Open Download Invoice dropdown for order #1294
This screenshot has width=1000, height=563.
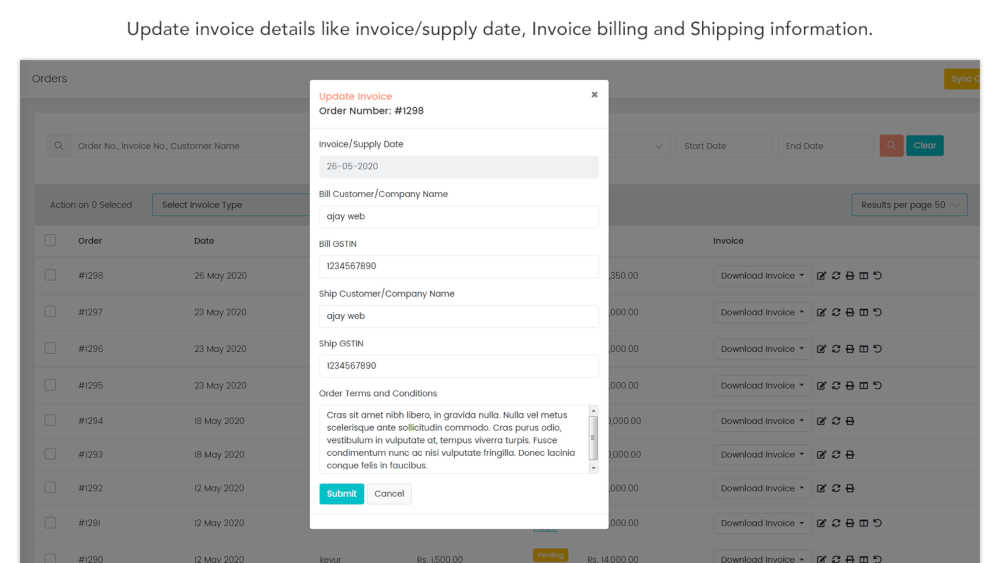point(761,421)
